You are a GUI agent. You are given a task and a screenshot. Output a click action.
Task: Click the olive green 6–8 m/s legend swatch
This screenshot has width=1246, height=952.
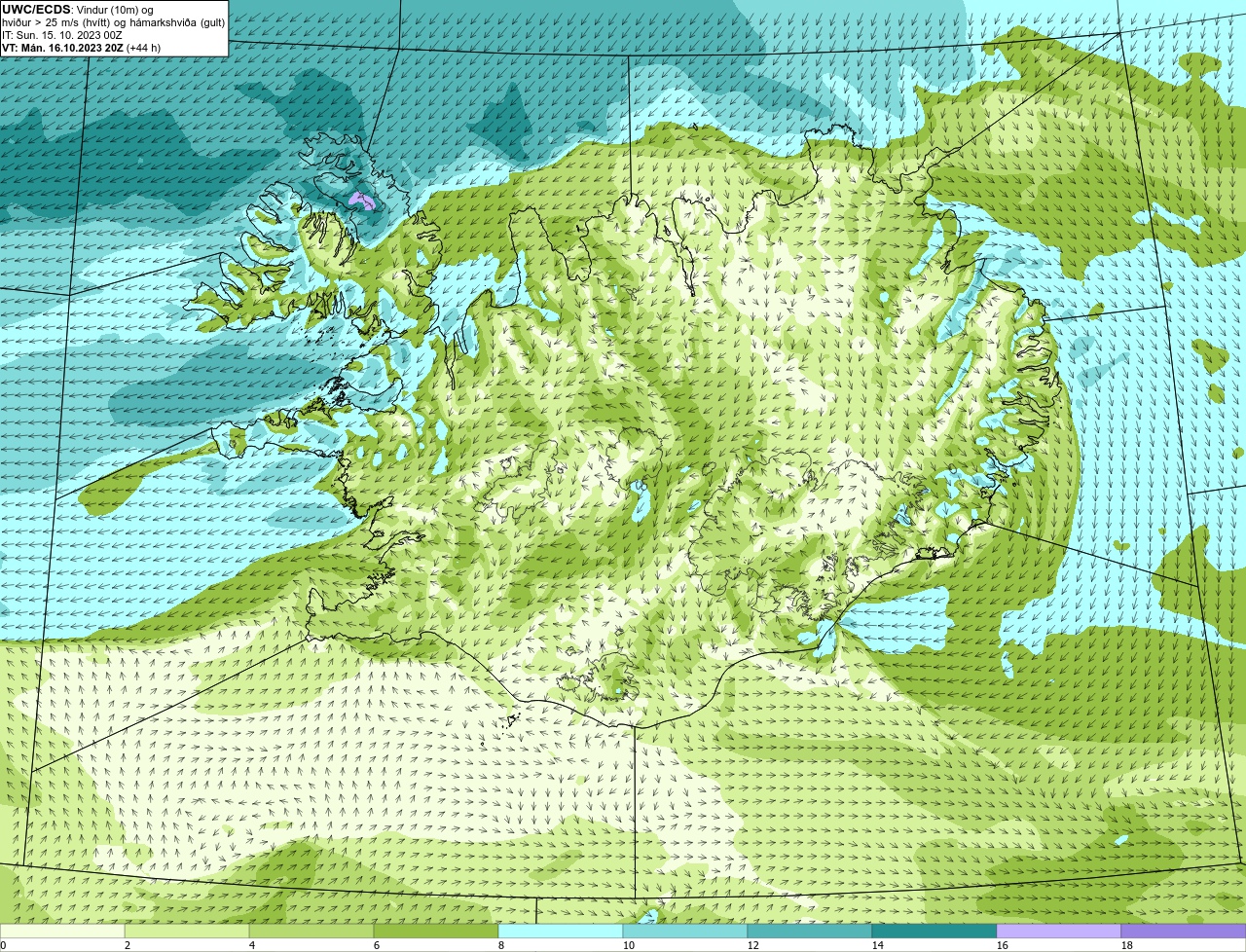tap(436, 931)
